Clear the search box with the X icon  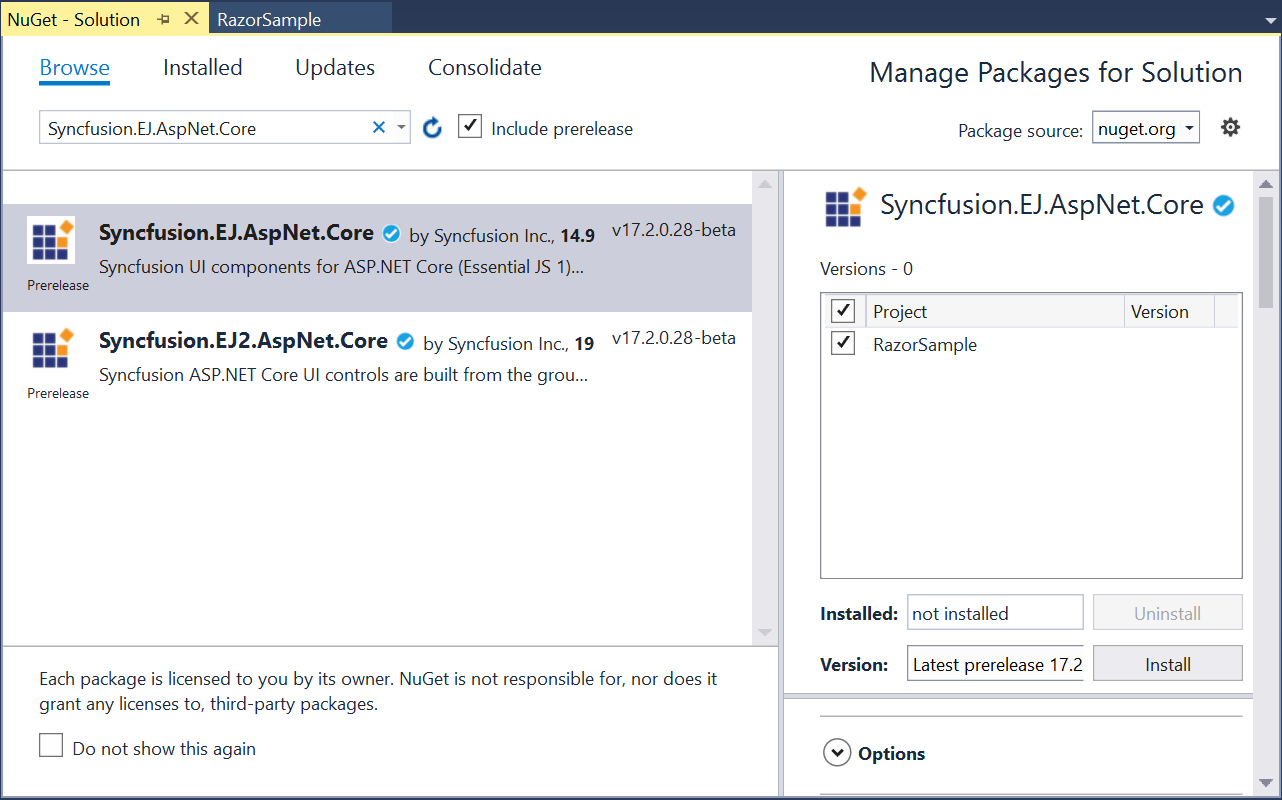pos(379,127)
